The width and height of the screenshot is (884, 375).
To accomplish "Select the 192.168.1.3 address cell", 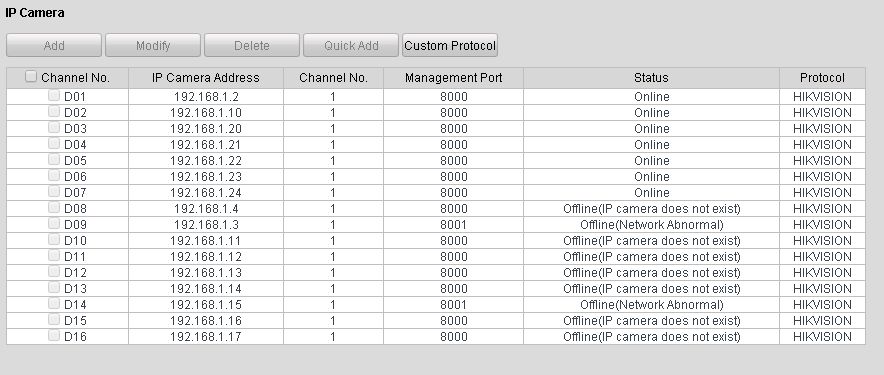I will tap(206, 224).
